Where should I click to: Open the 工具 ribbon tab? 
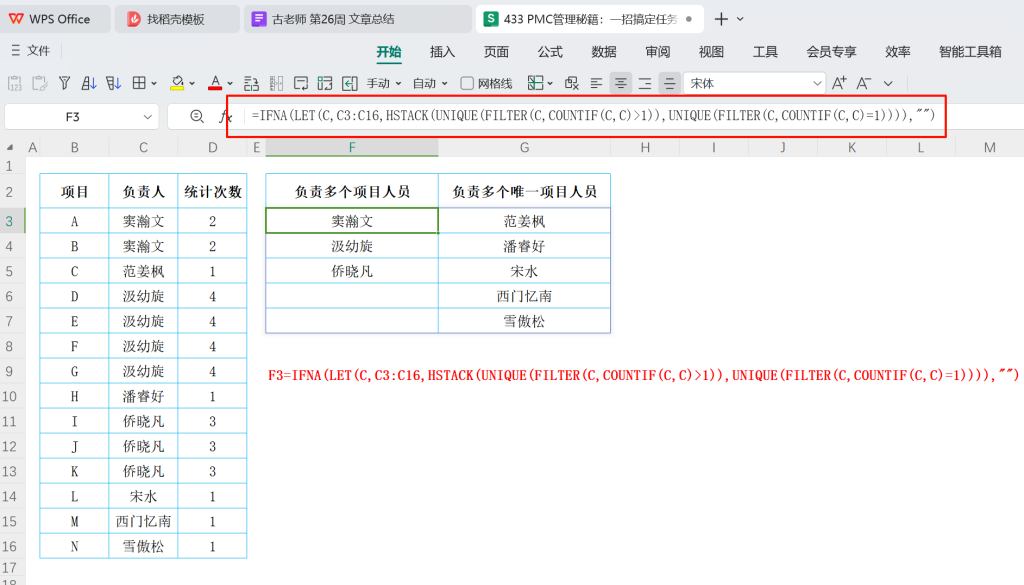pos(765,52)
